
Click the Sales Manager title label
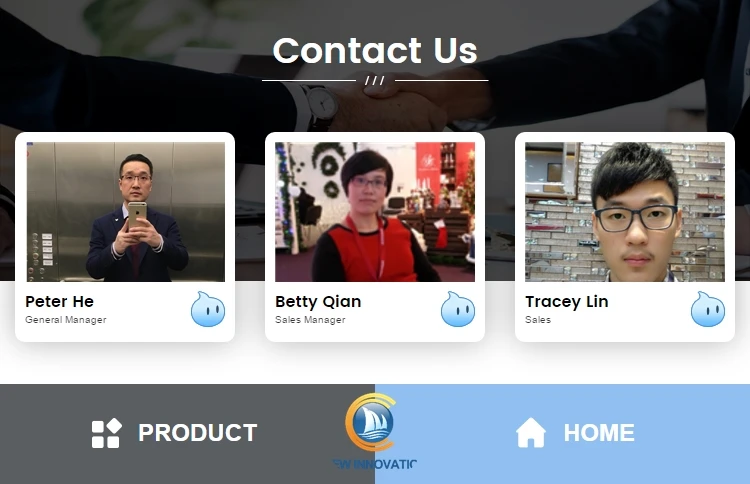point(310,320)
